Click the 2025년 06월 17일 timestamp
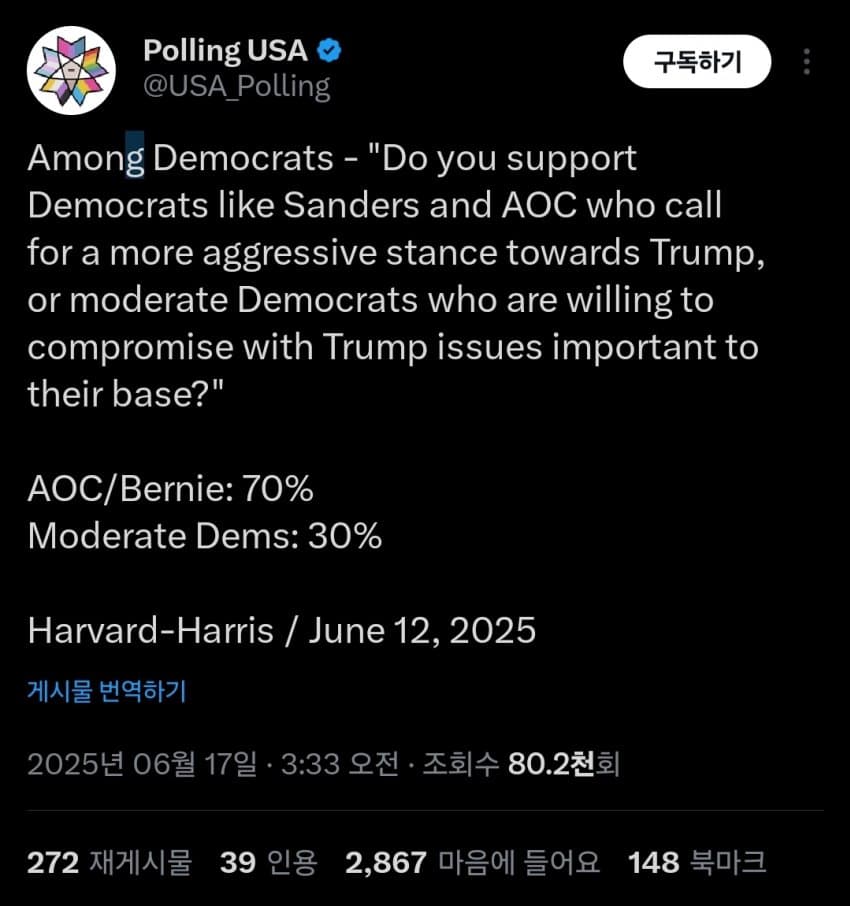Viewport: 850px width, 906px height. 142,764
